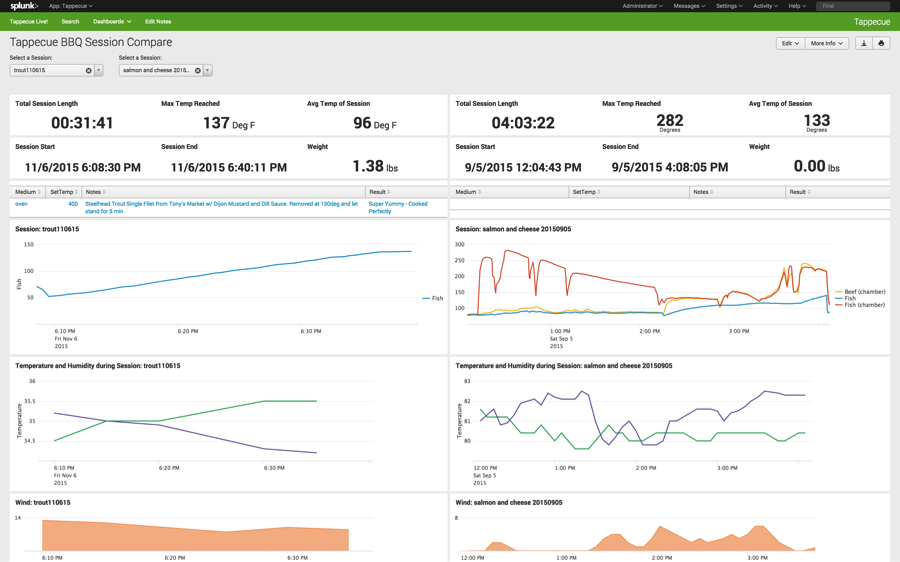900x562 pixels.
Task: Click the Splunk logo
Action: 24,6
